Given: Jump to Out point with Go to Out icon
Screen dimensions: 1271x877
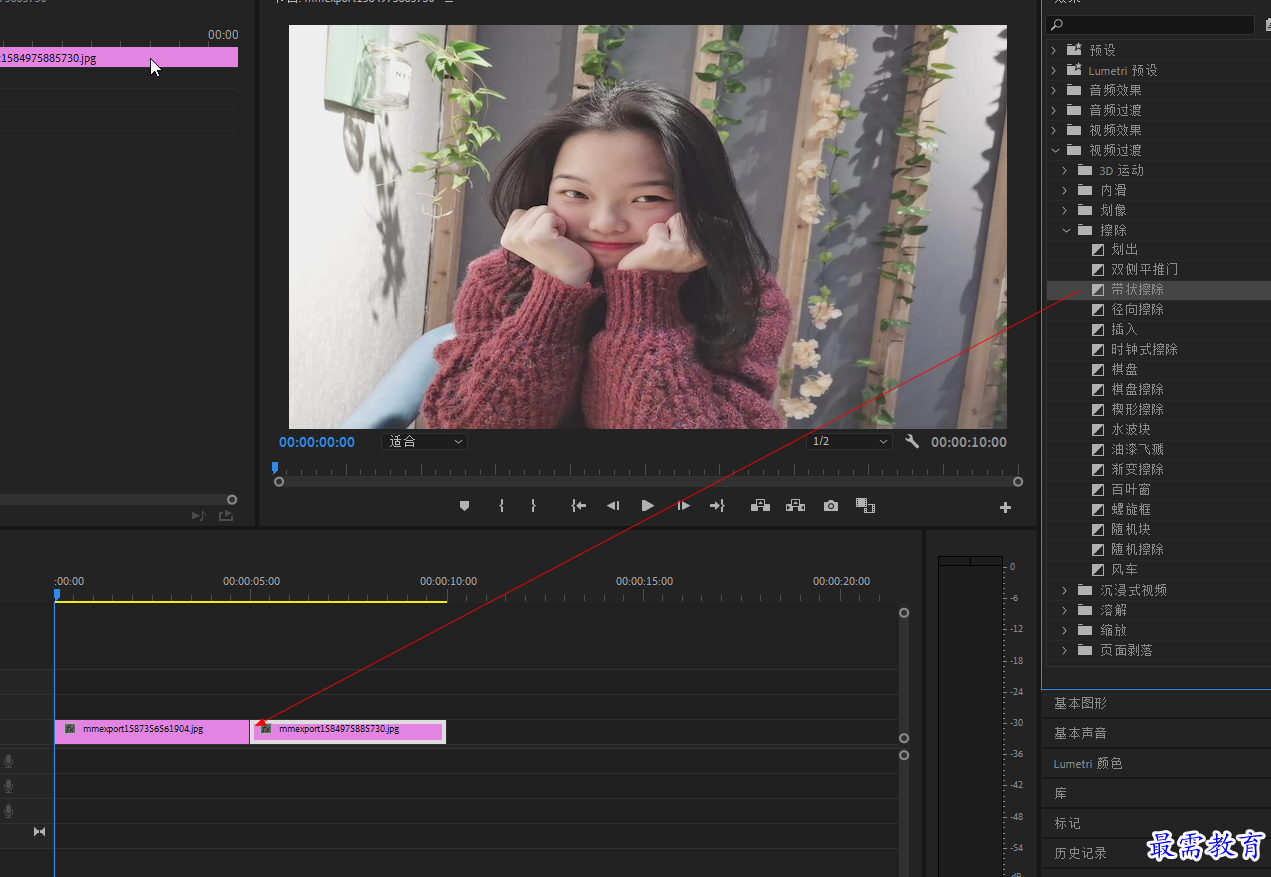Looking at the screenshot, I should click(x=717, y=506).
